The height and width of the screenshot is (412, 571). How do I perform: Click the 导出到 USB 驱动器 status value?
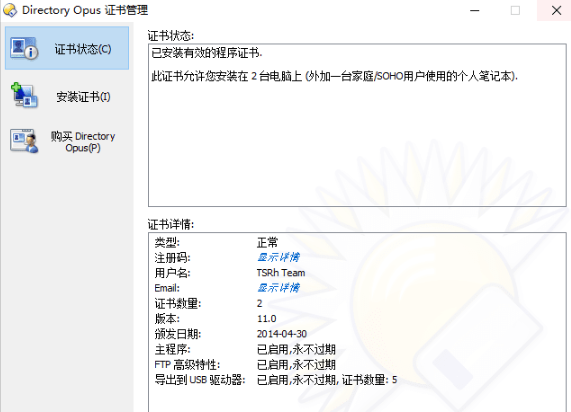(x=327, y=380)
